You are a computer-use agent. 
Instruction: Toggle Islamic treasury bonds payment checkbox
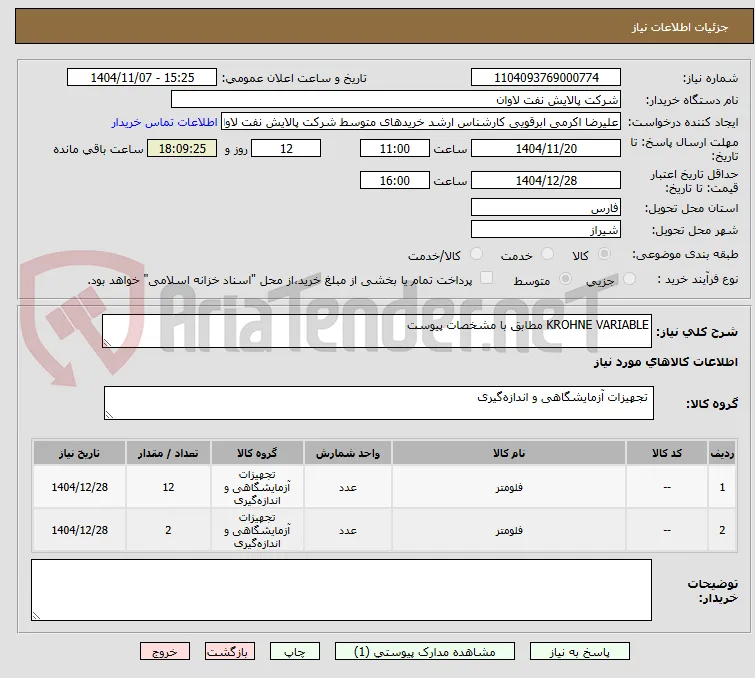point(487,278)
